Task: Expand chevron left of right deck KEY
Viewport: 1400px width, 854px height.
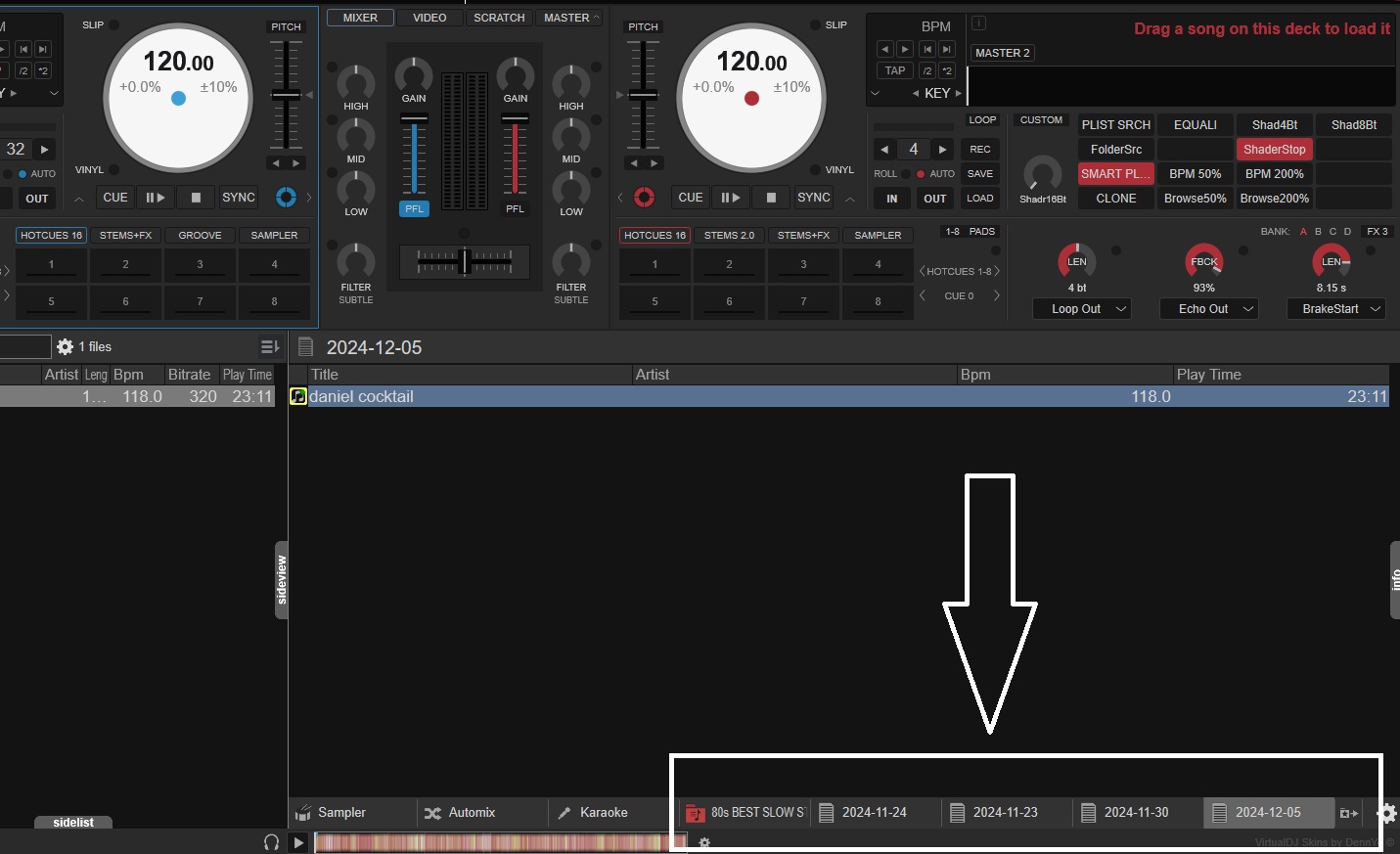Action: [x=875, y=93]
